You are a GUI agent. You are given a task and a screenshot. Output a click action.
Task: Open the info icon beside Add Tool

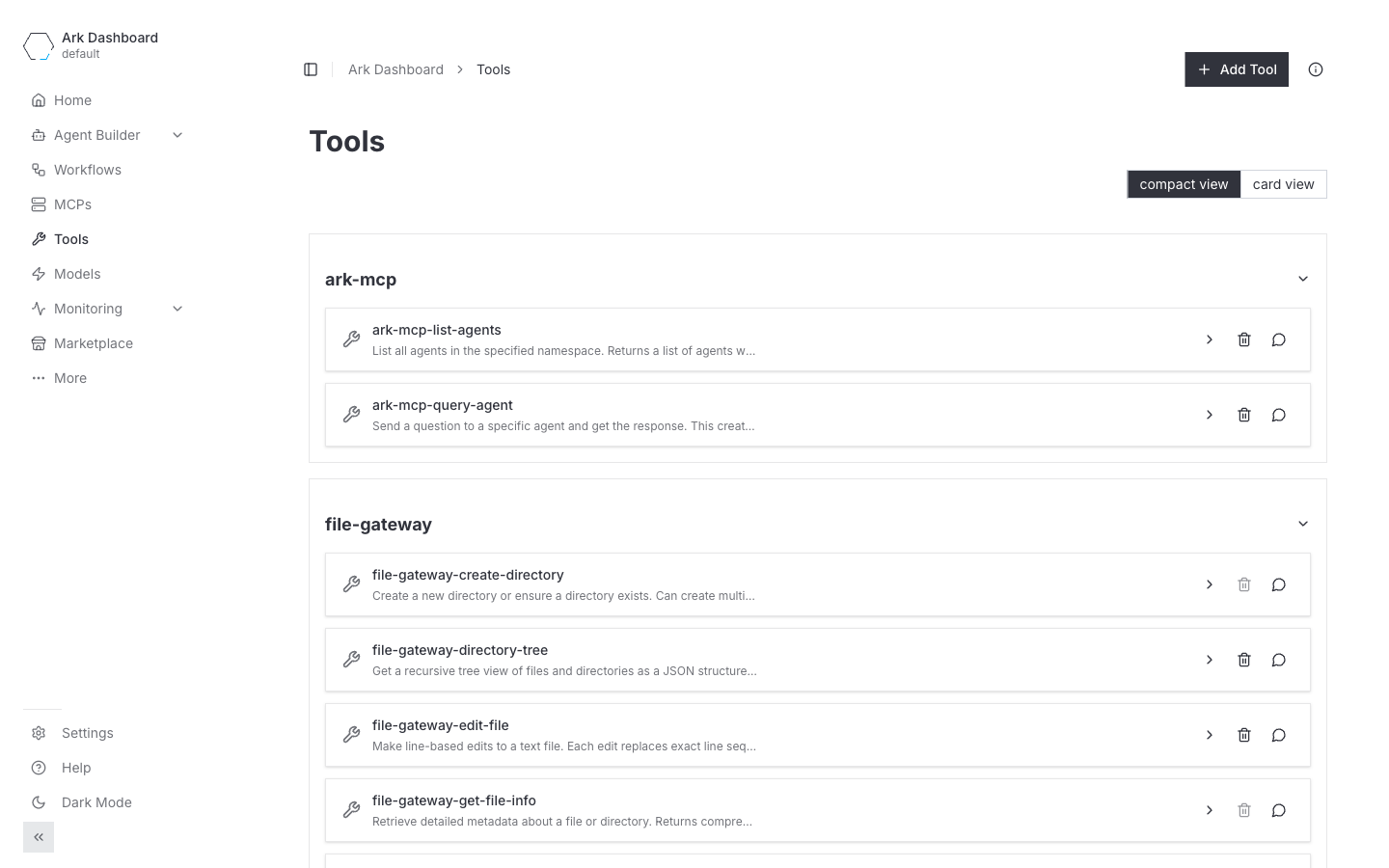point(1316,69)
